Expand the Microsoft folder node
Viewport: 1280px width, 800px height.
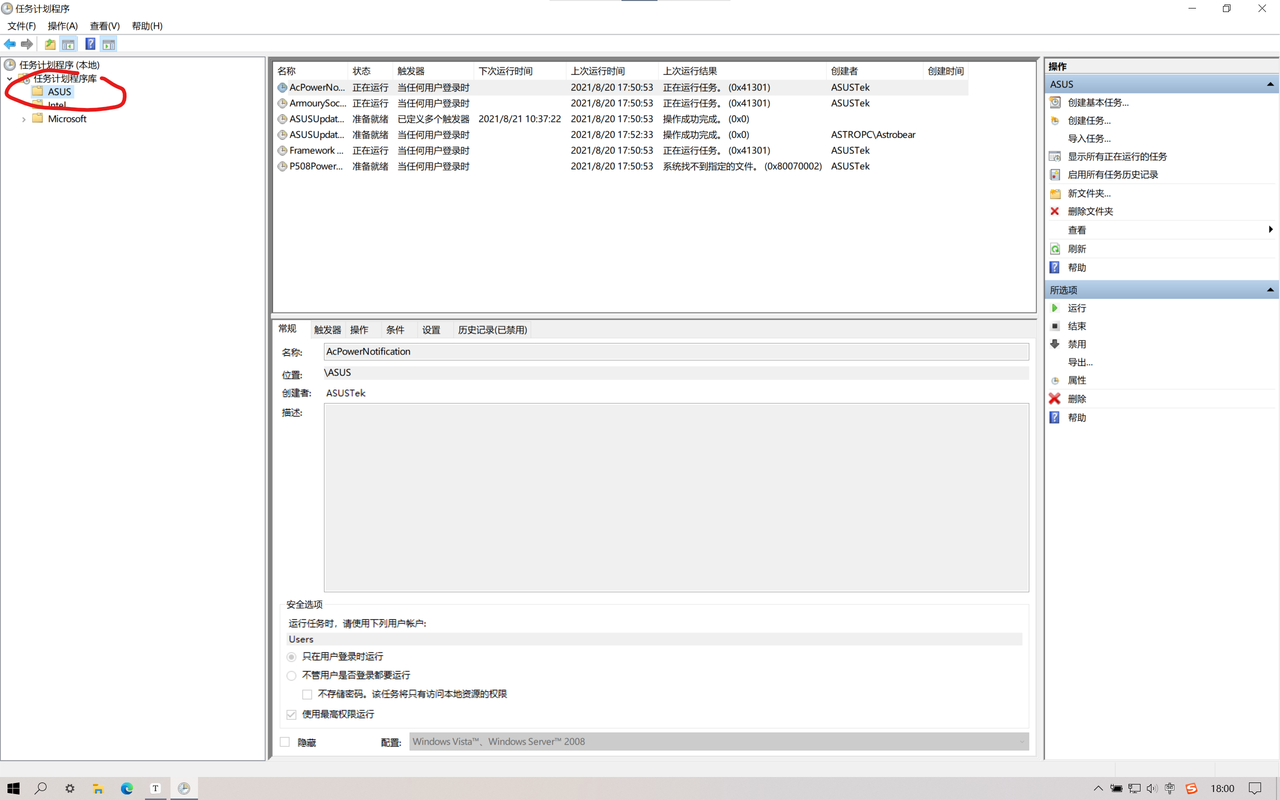[x=24, y=119]
